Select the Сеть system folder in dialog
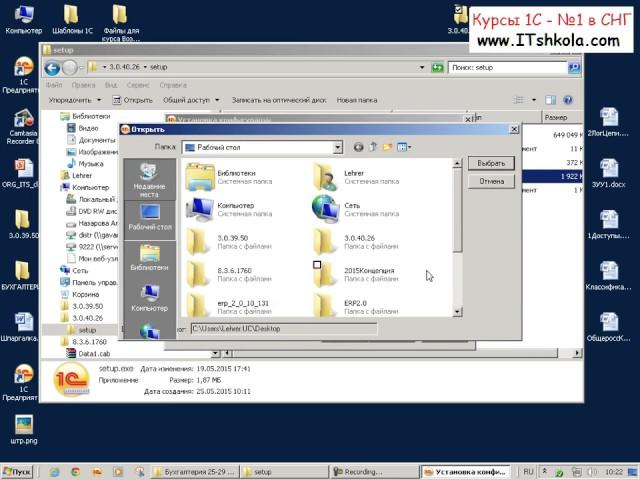The height and width of the screenshot is (480, 640). point(356,209)
